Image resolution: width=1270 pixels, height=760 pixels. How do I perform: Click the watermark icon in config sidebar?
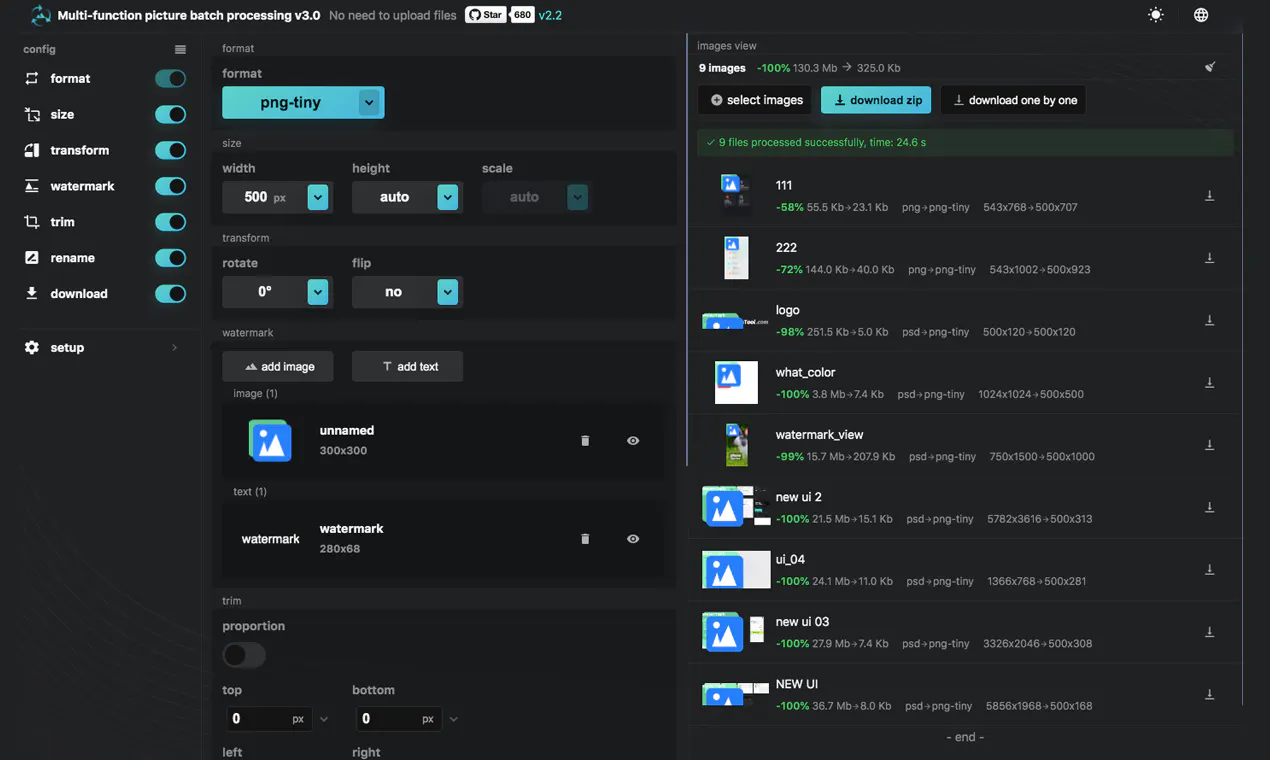[32, 186]
